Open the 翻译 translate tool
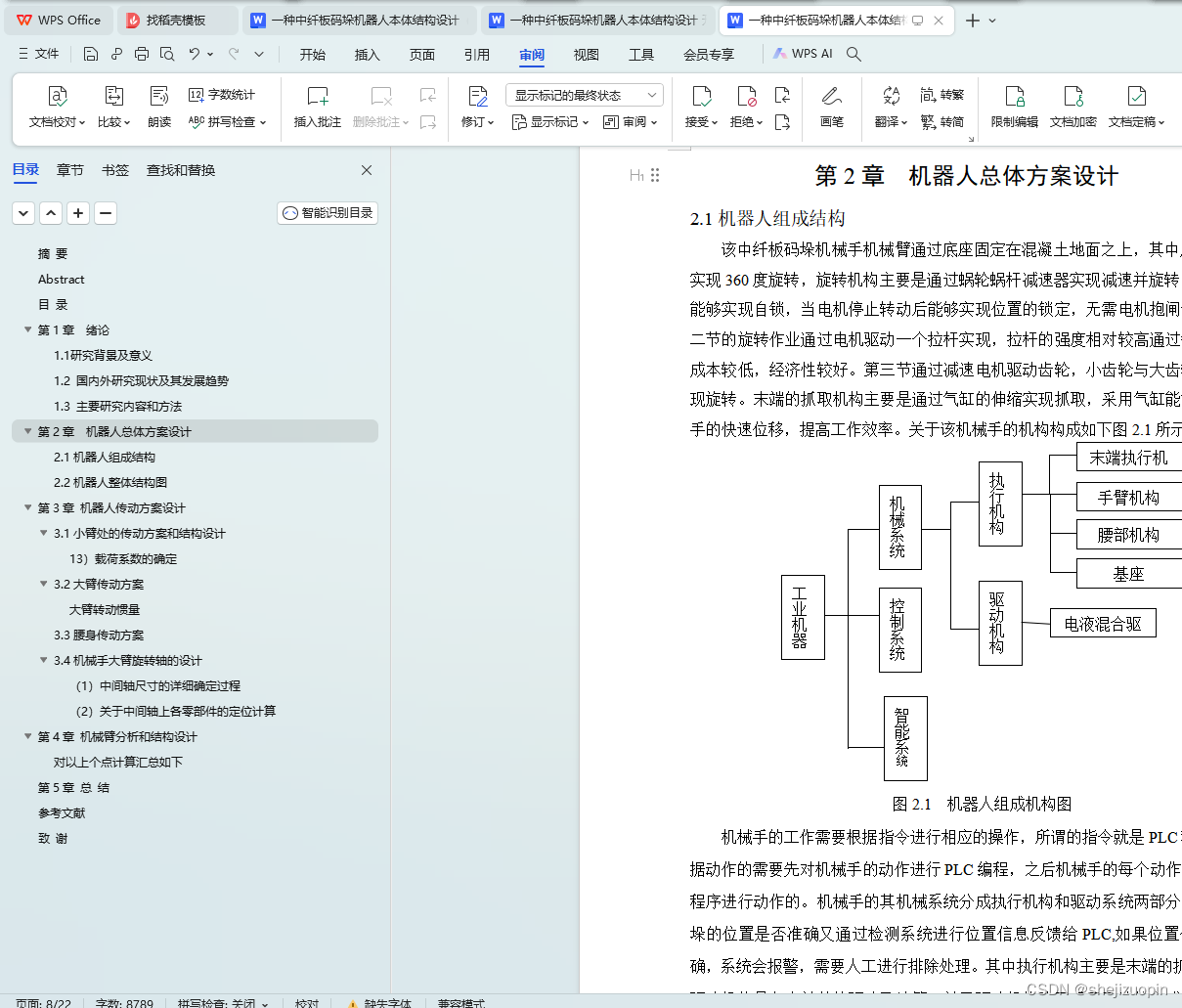Image resolution: width=1182 pixels, height=1008 pixels. 891,107
